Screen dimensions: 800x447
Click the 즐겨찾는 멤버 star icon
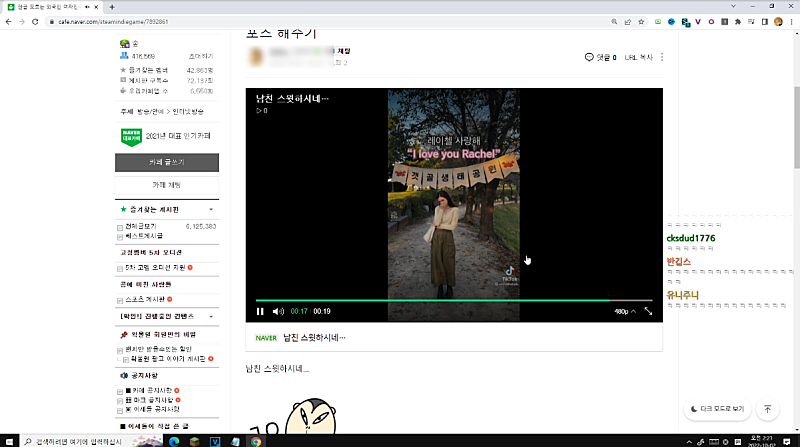click(123, 70)
